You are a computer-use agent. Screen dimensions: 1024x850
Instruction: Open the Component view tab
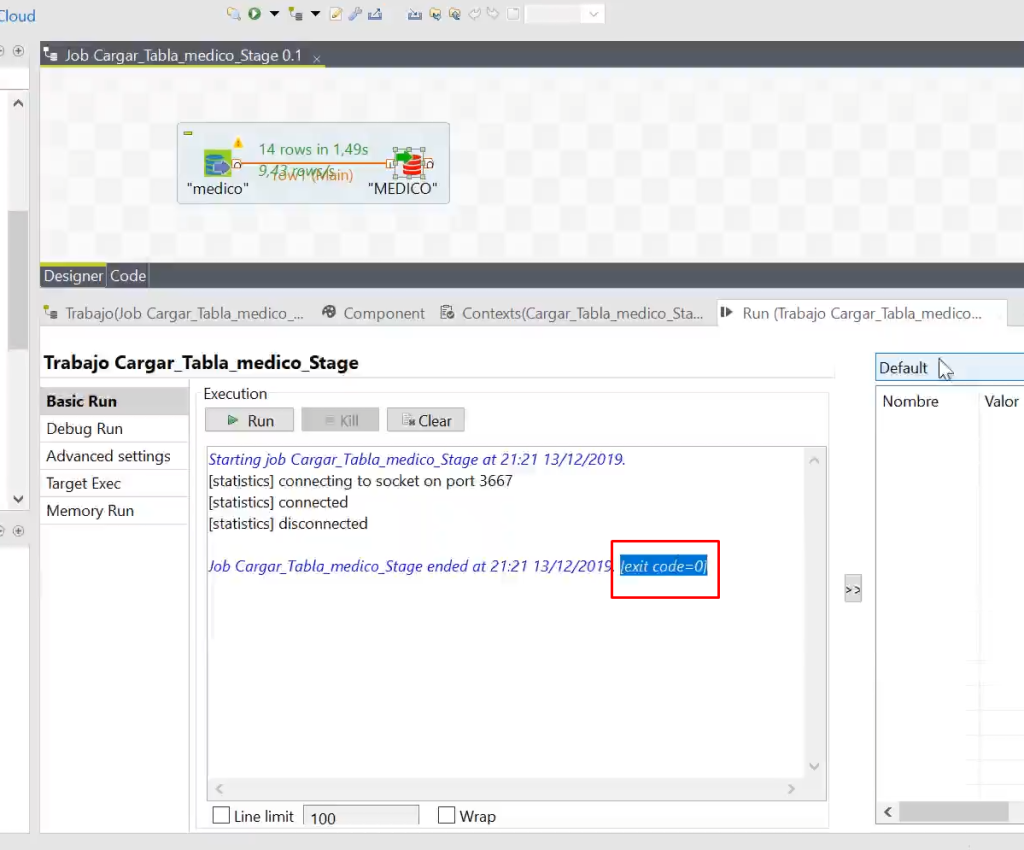click(x=374, y=313)
